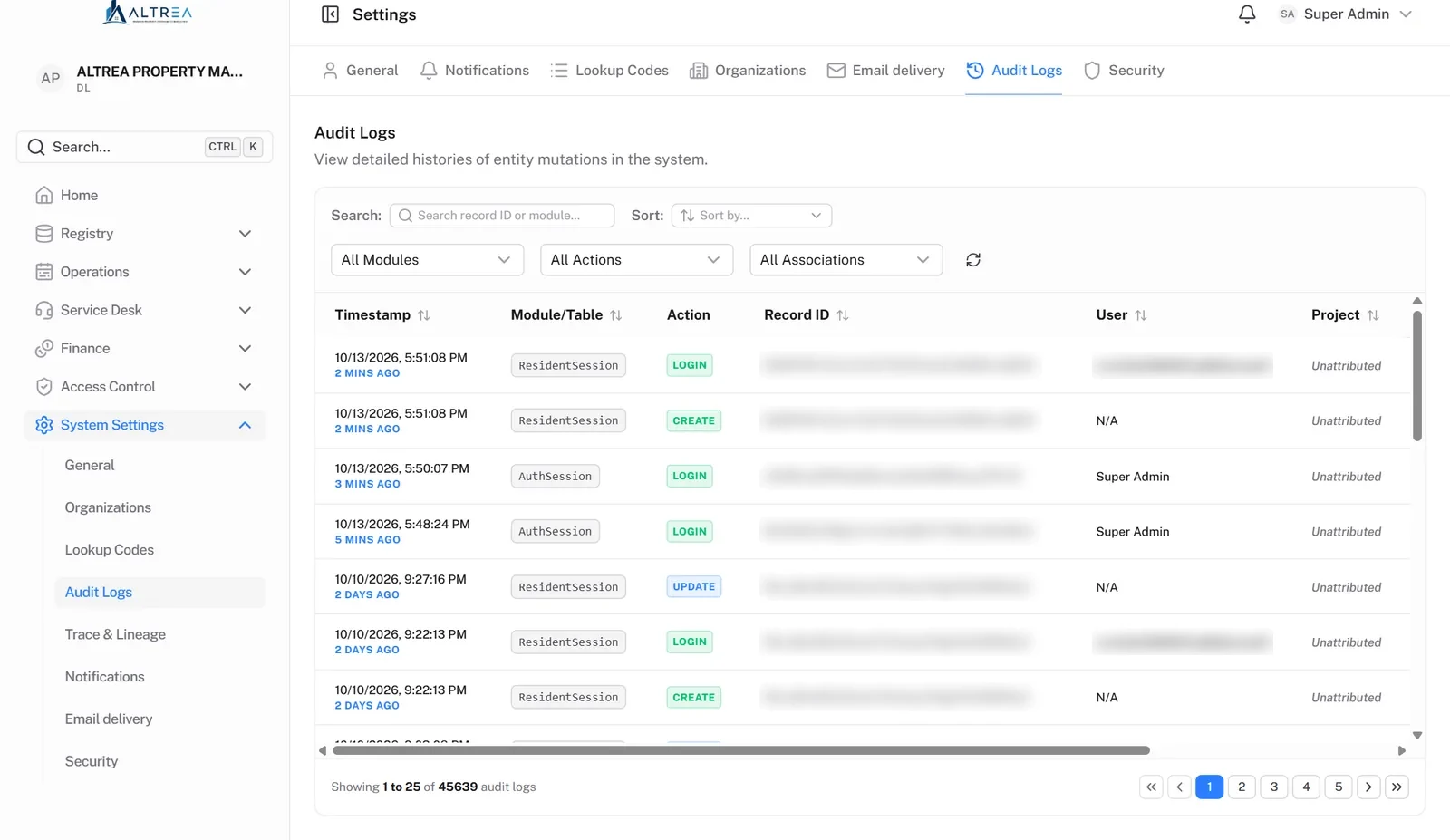
Task: Click the refresh audit logs icon
Action: click(x=973, y=260)
